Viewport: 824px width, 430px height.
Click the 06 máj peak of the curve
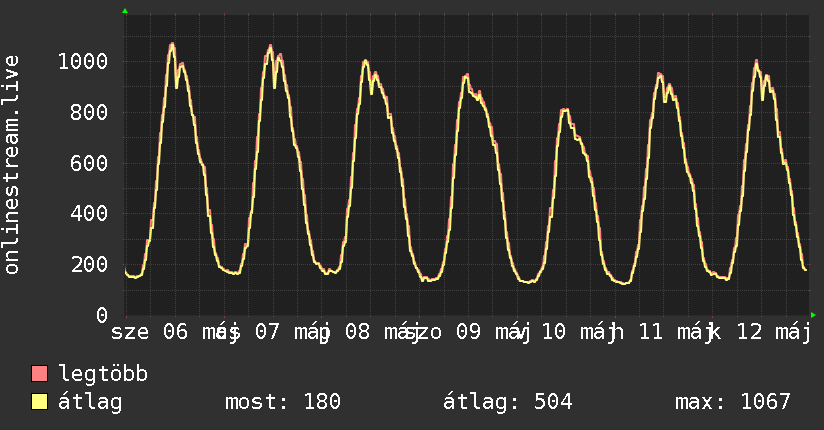(x=172, y=44)
